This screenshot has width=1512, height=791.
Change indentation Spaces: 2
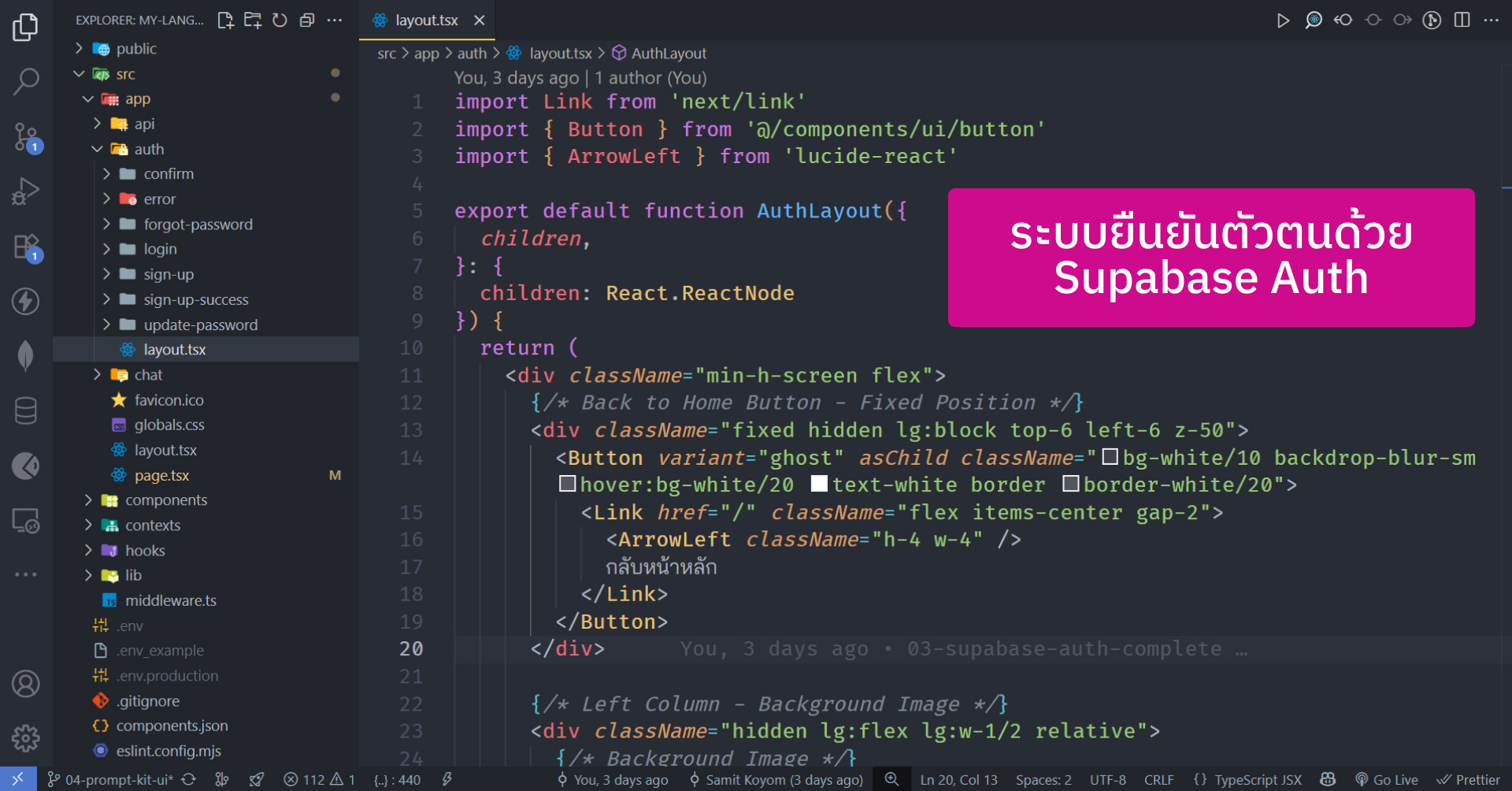[1043, 779]
